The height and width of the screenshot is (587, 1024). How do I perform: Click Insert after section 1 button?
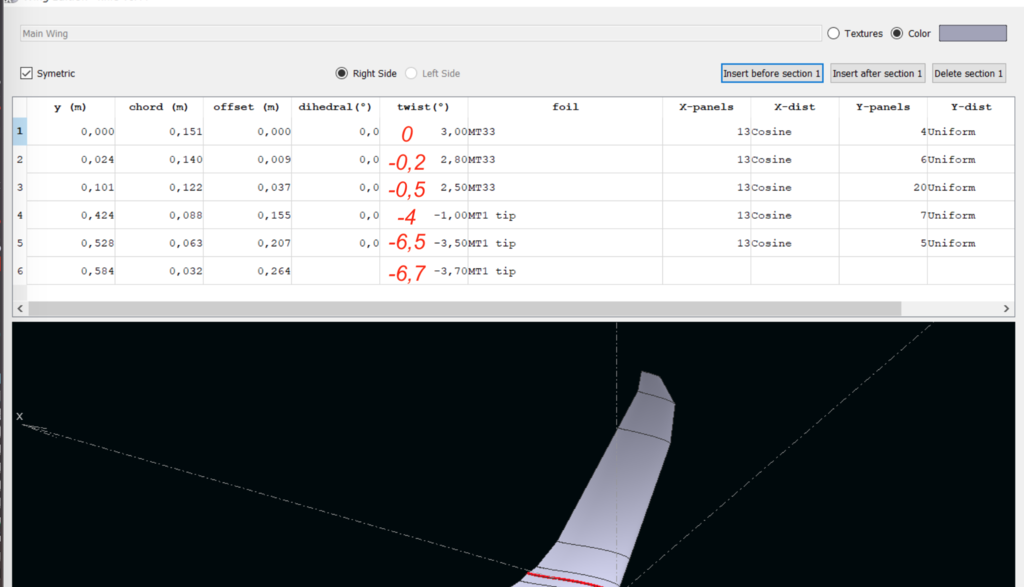pyautogui.click(x=877, y=73)
